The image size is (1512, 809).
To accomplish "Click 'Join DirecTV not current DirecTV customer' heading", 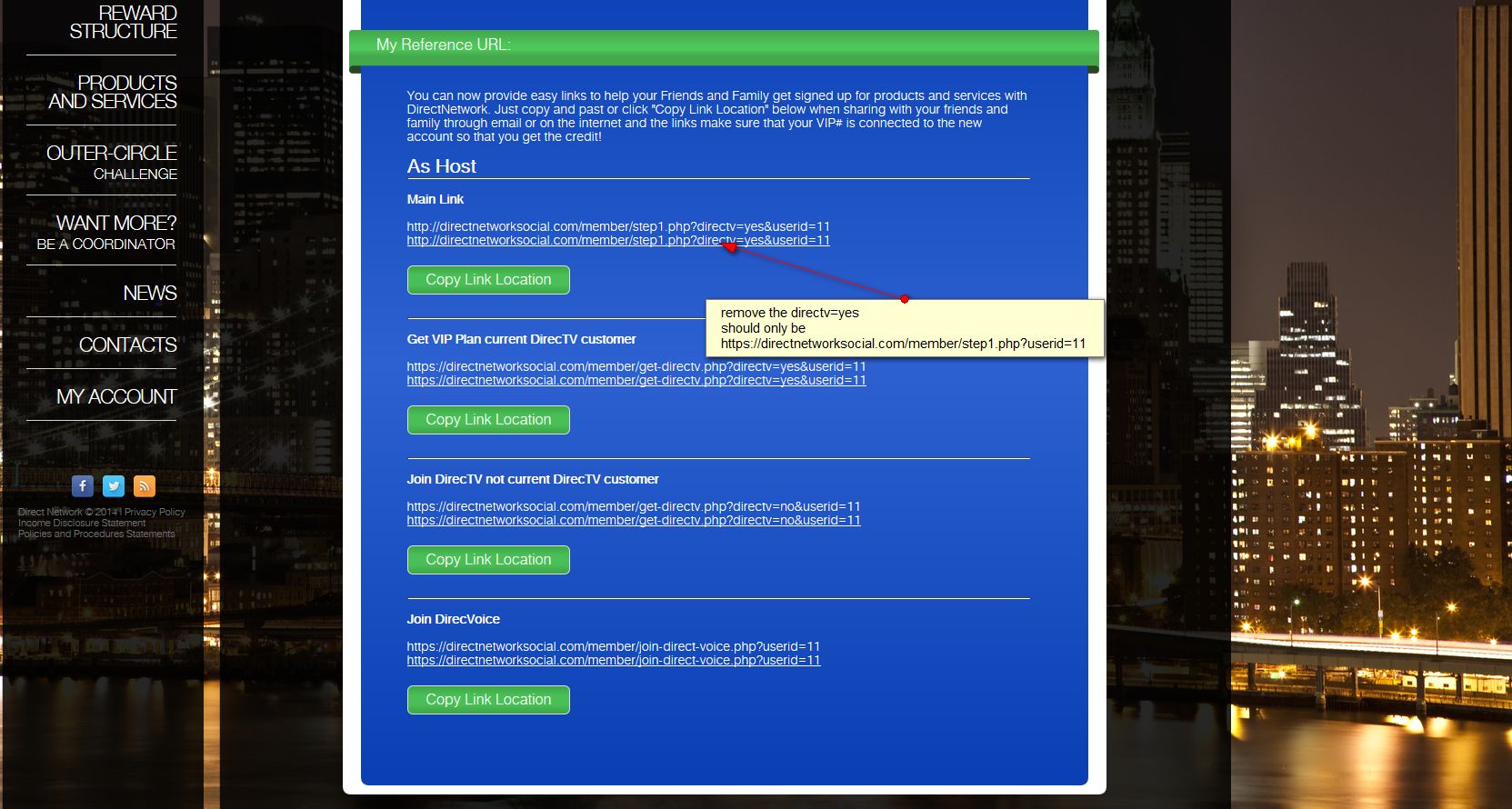I will pos(533,479).
